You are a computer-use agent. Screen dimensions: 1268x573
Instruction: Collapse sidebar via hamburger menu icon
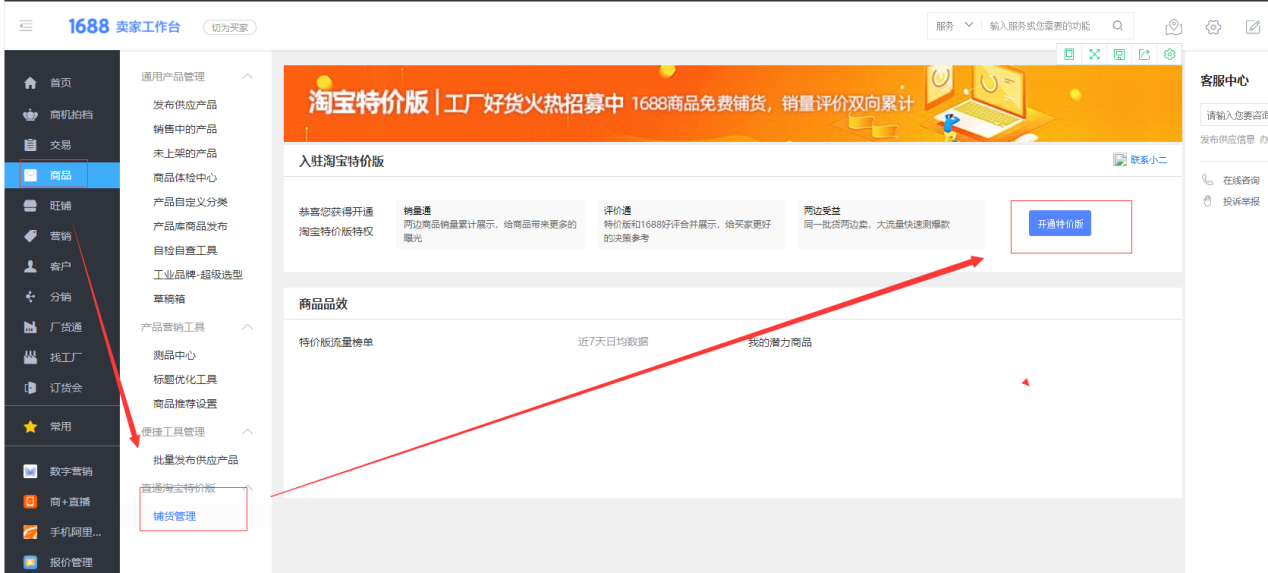click(x=25, y=26)
